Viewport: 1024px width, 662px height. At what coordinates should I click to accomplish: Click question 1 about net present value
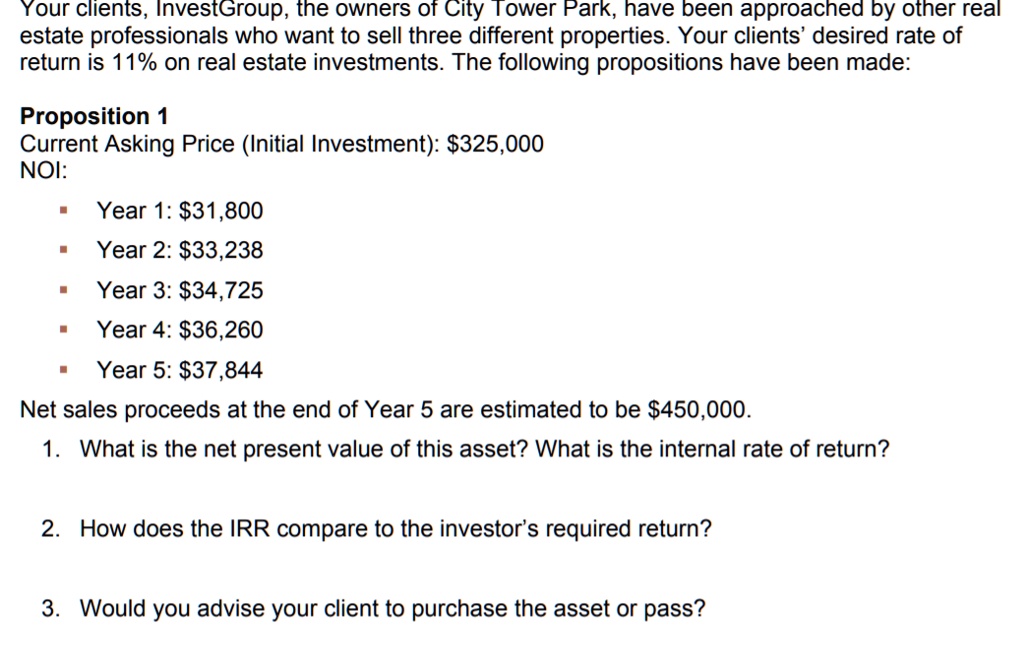[x=466, y=449]
